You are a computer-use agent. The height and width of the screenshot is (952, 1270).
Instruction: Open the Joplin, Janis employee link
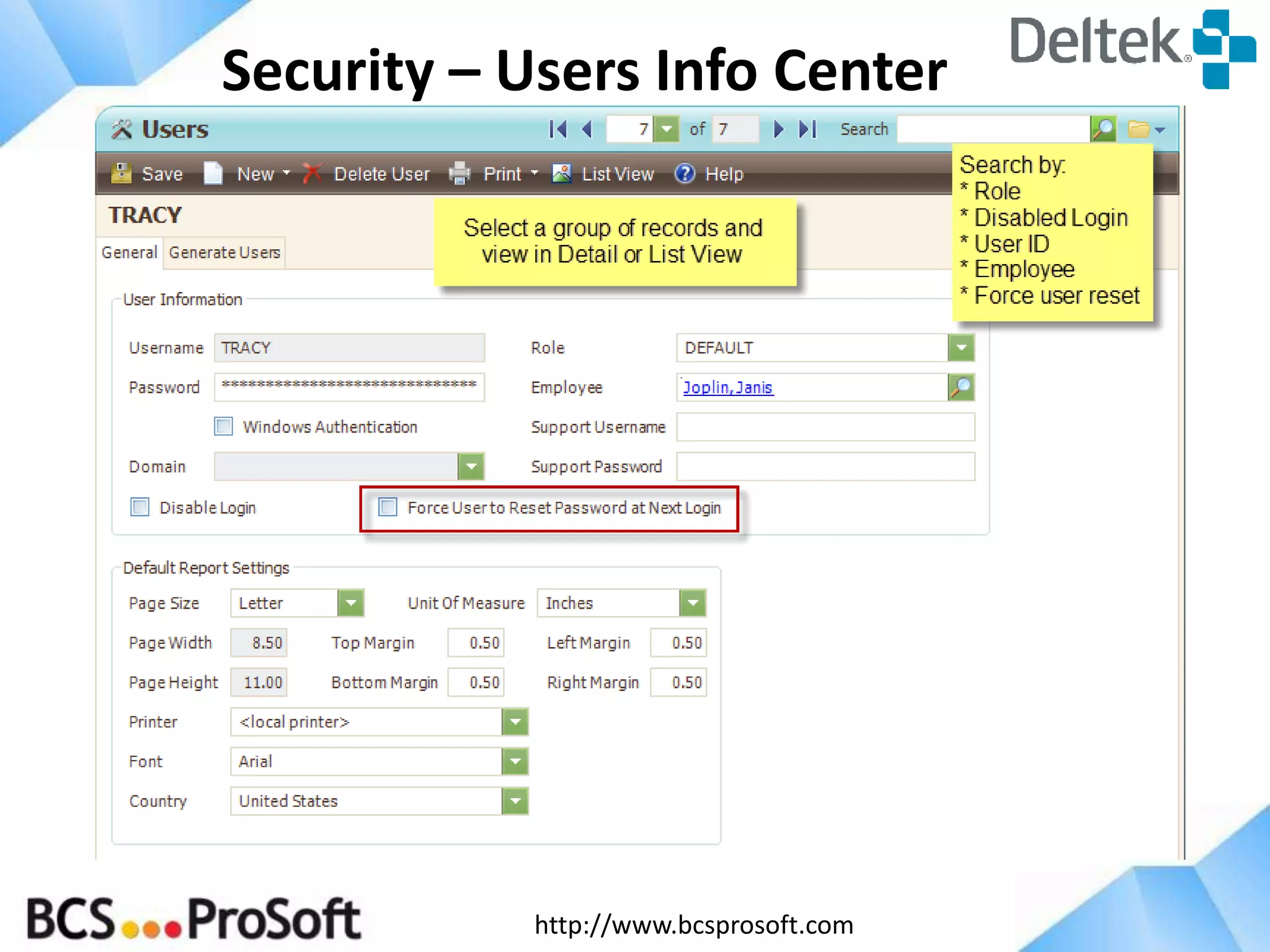[728, 387]
